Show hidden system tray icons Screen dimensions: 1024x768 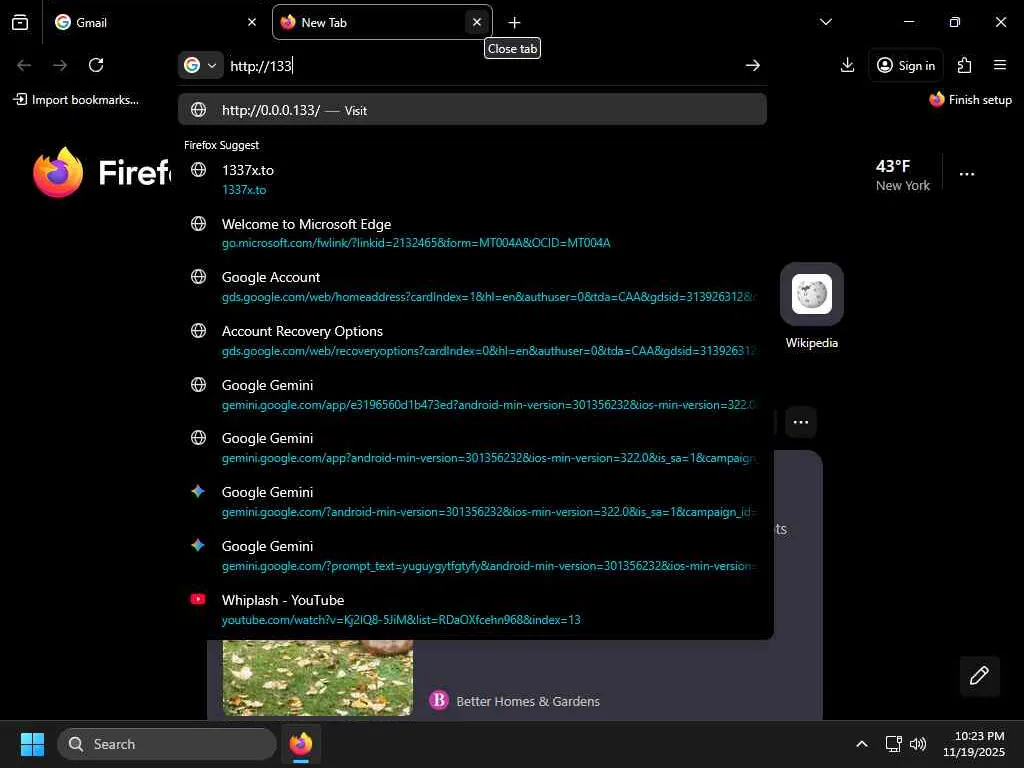point(862,744)
